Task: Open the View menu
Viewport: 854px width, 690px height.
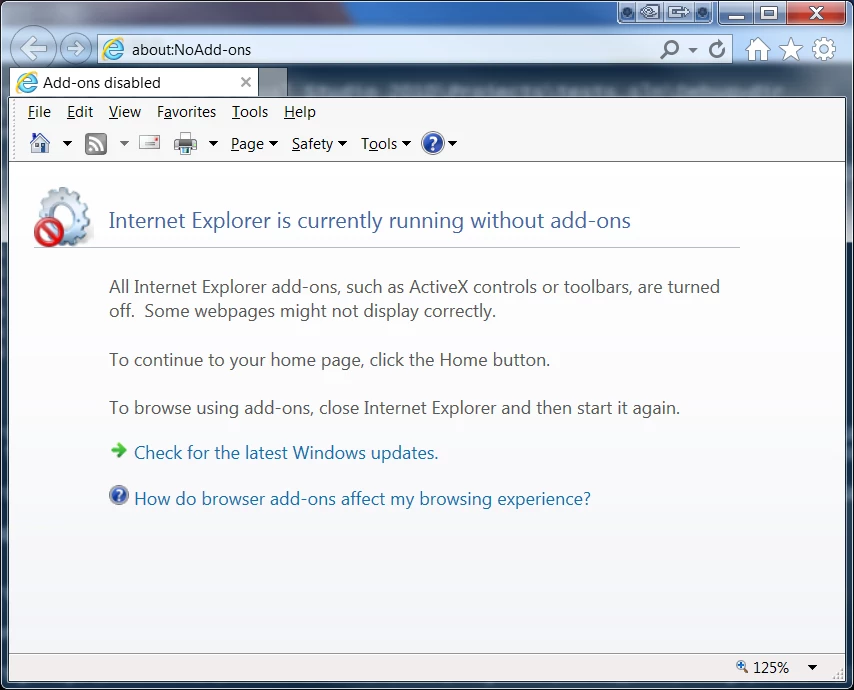Action: [x=125, y=112]
